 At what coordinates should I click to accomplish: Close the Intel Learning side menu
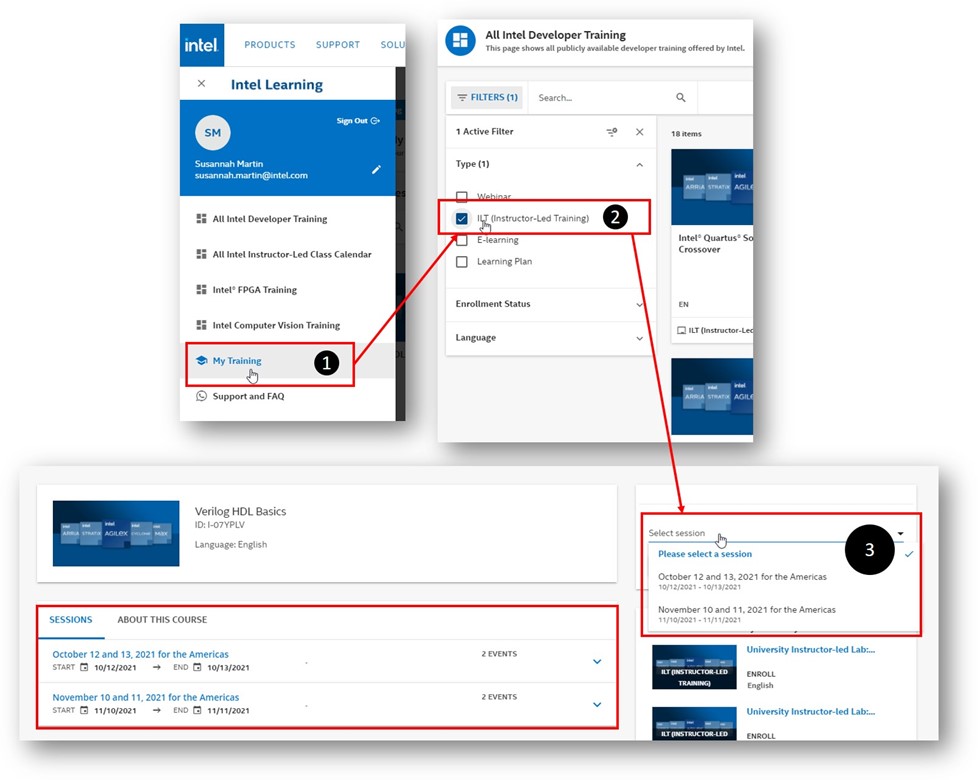(201, 84)
